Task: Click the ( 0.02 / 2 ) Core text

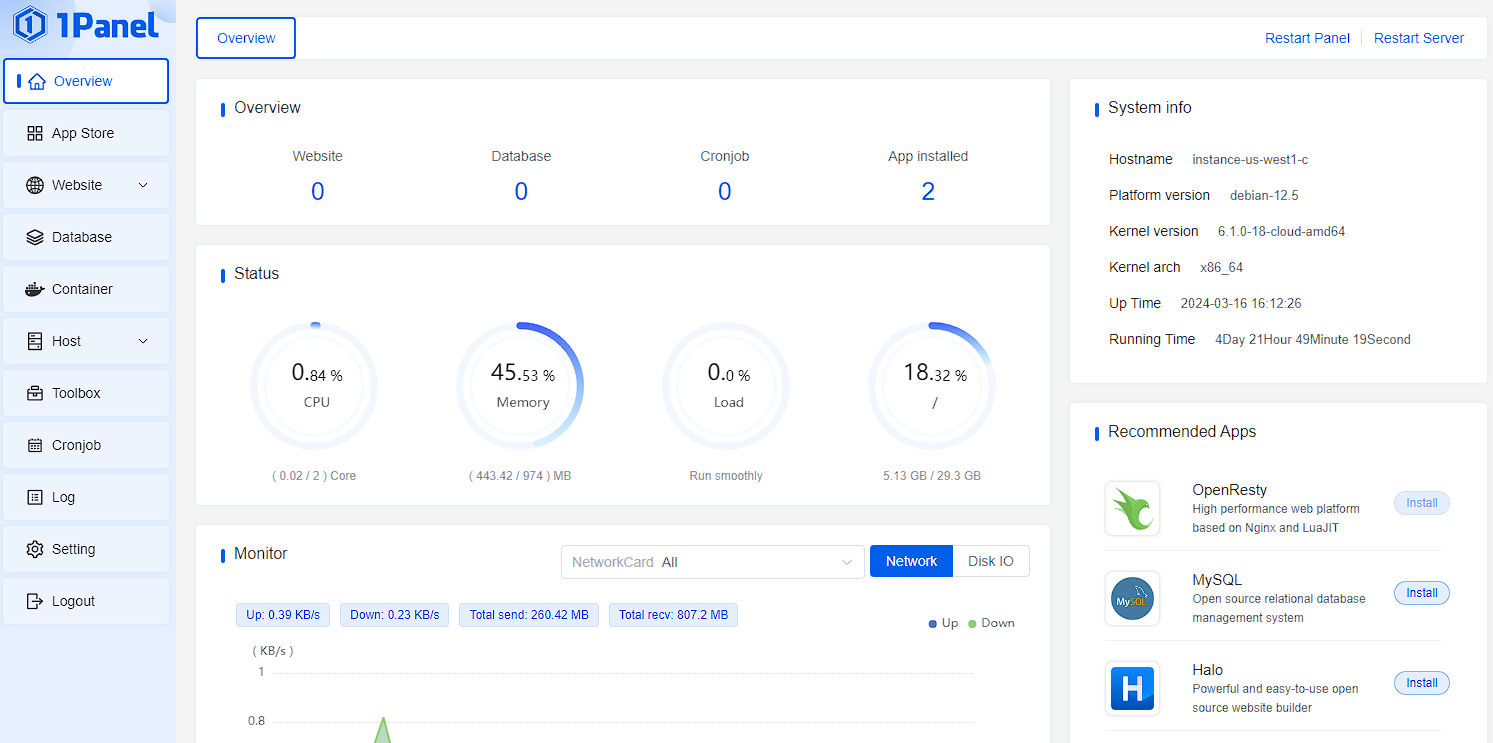Action: (314, 476)
